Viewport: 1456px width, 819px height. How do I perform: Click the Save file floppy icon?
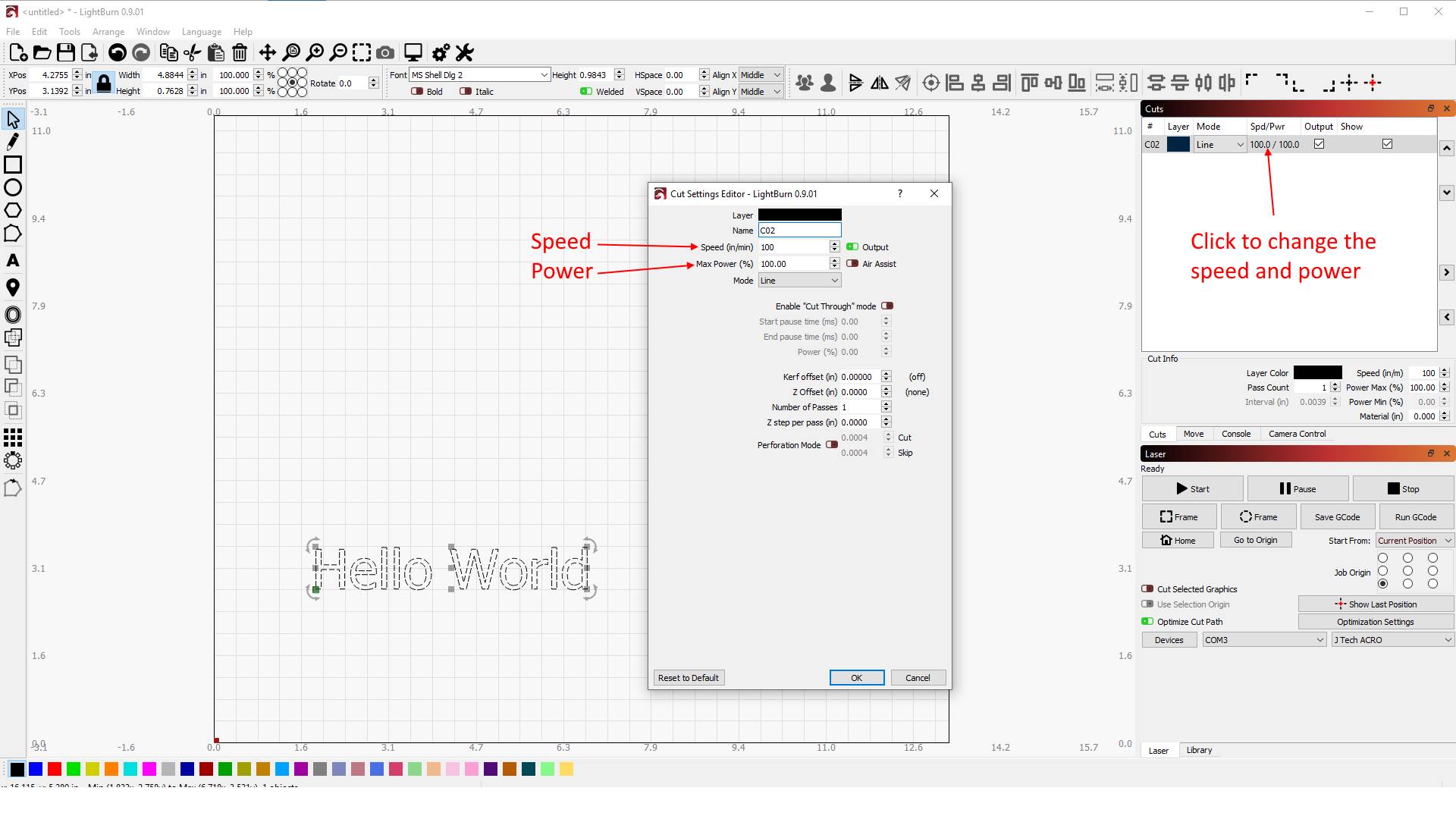tap(66, 52)
